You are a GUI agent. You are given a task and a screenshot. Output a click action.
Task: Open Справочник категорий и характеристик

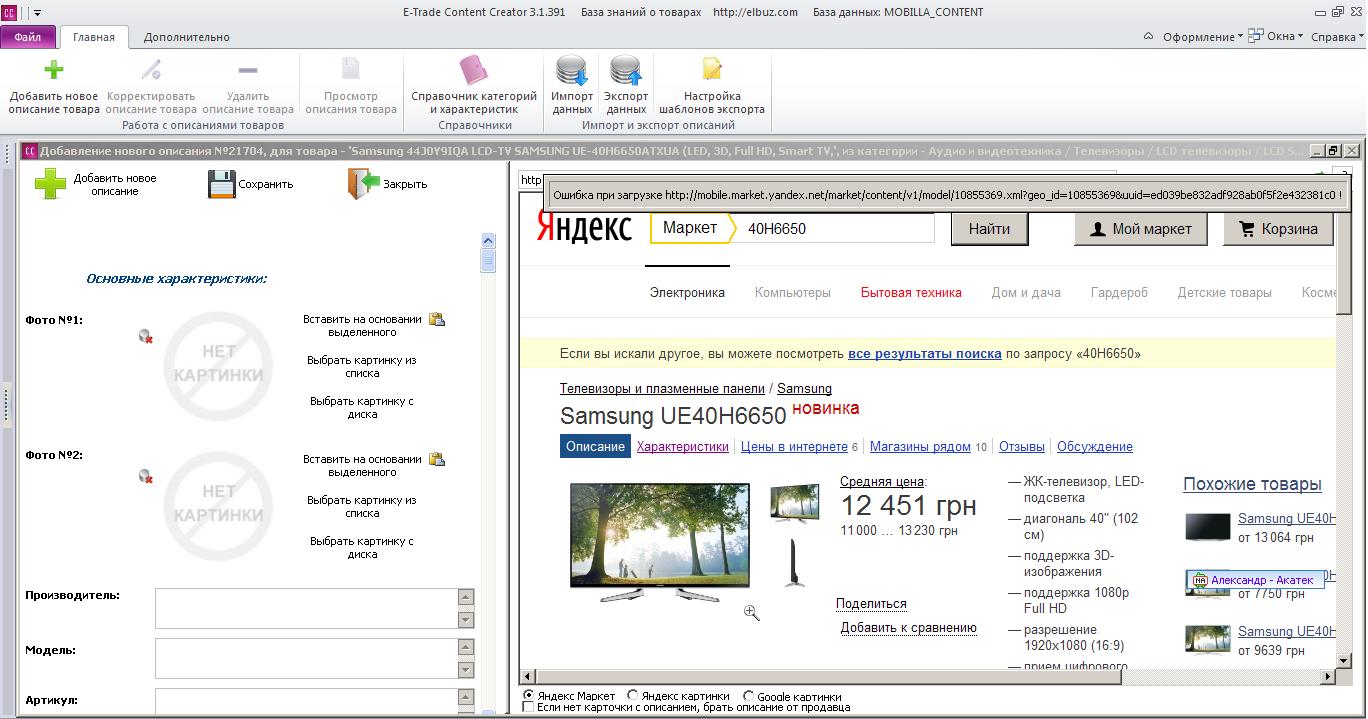pyautogui.click(x=474, y=69)
